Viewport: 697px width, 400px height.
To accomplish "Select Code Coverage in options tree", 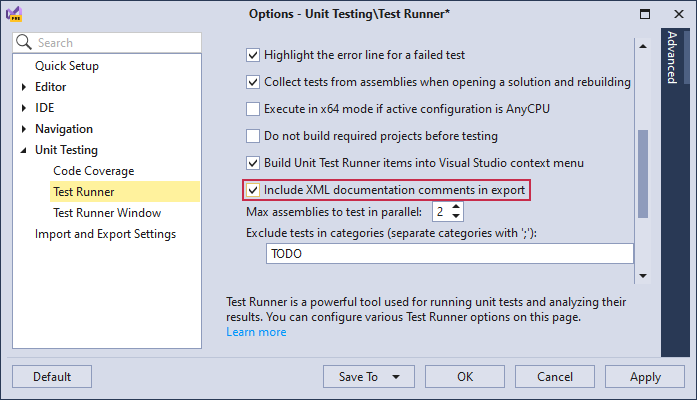I will [94, 171].
